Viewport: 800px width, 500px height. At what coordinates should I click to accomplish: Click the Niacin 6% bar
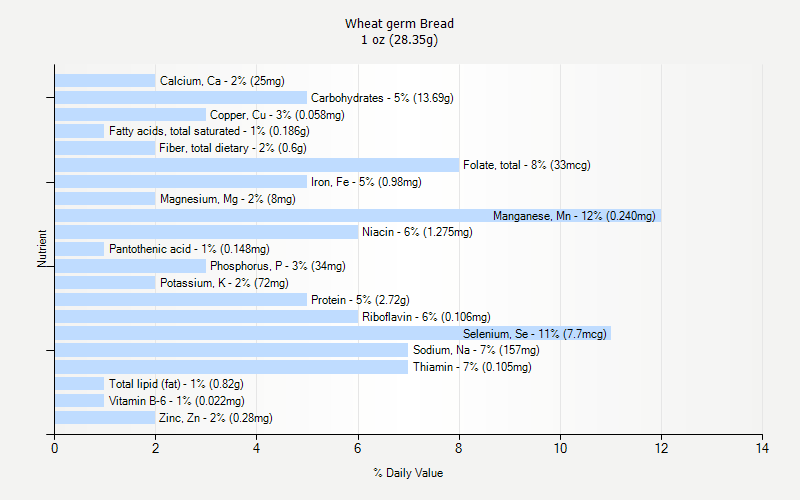click(206, 232)
